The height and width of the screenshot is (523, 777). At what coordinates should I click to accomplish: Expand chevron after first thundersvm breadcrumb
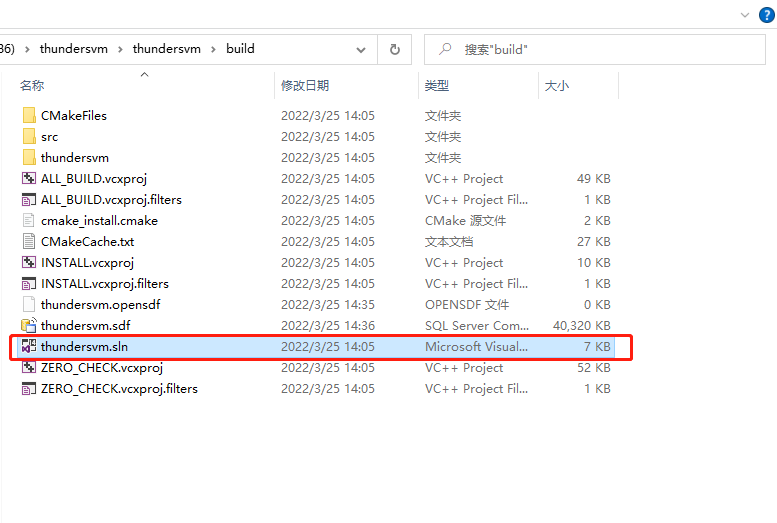(x=120, y=50)
